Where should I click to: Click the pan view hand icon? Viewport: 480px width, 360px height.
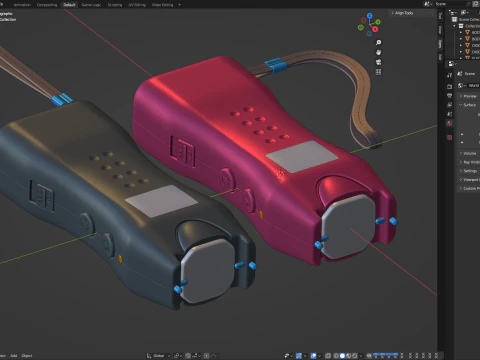point(378,52)
